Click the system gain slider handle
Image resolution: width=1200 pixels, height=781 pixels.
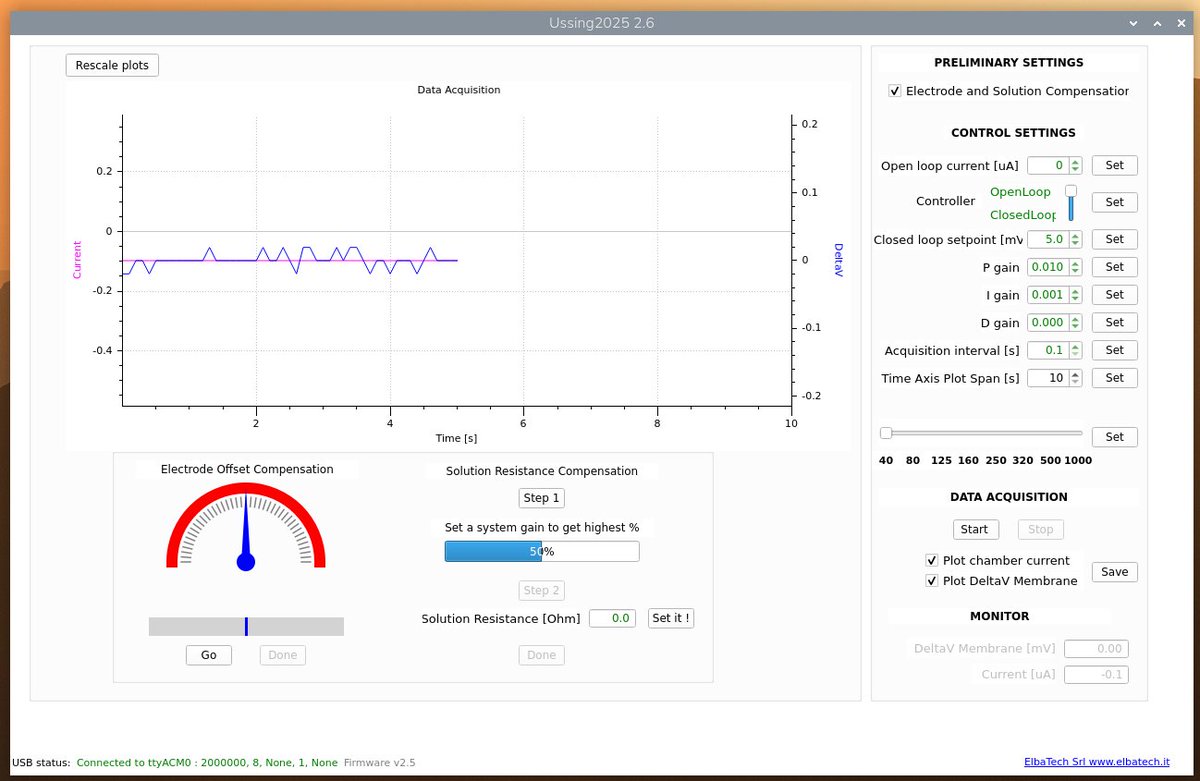pyautogui.click(x=886, y=433)
